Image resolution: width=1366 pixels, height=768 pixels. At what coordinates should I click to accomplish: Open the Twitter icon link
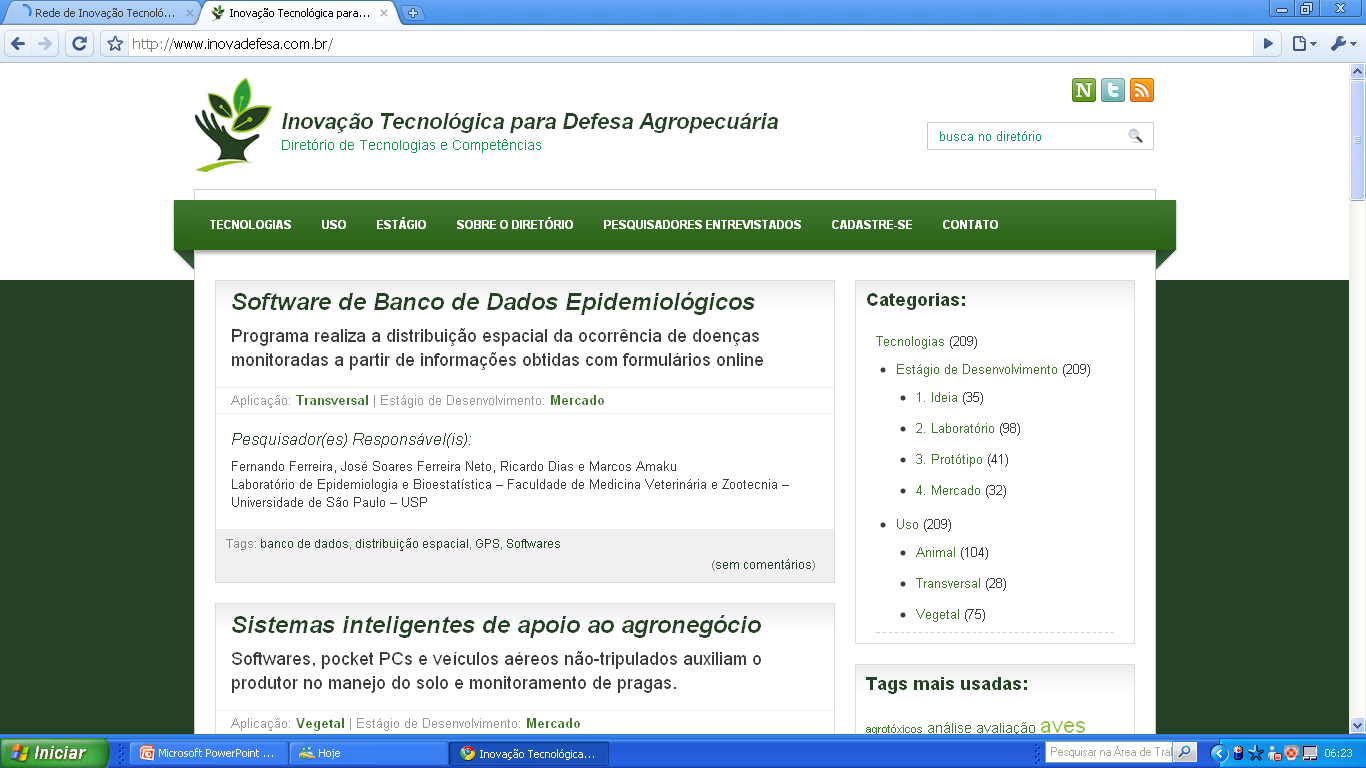(x=1113, y=90)
